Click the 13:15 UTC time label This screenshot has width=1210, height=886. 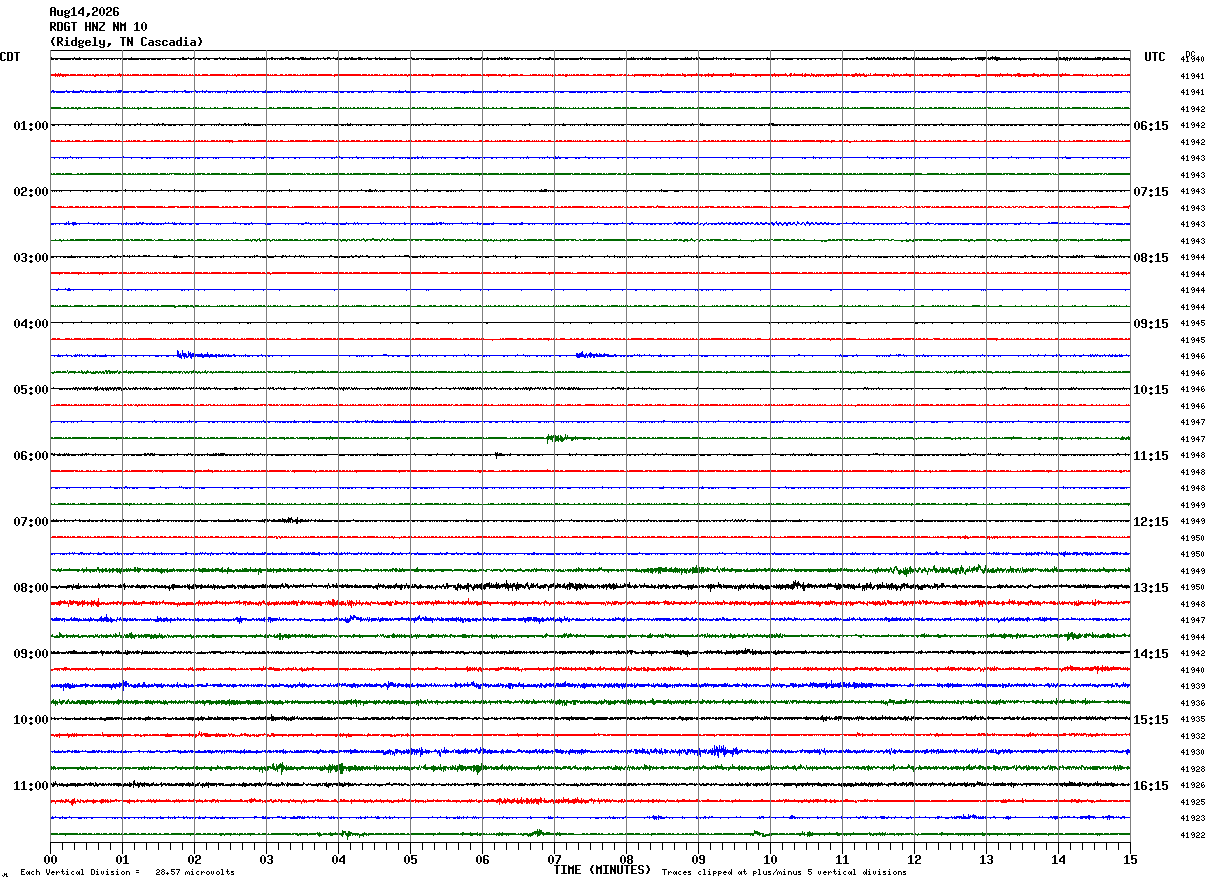point(1151,588)
